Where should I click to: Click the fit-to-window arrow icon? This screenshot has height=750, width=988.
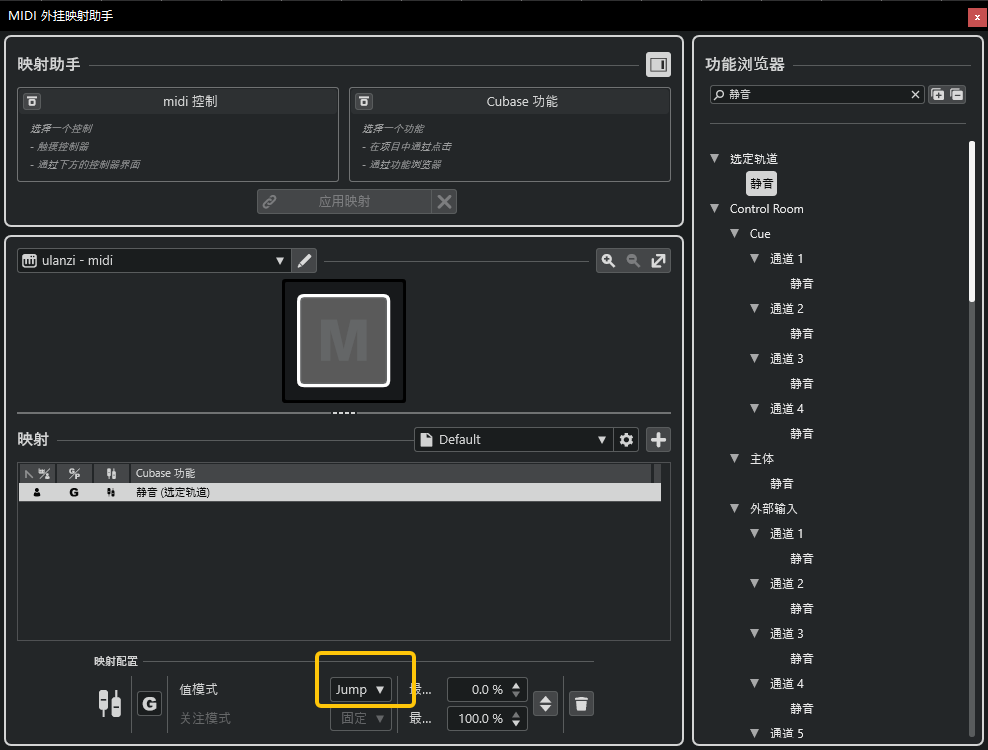click(x=658, y=260)
